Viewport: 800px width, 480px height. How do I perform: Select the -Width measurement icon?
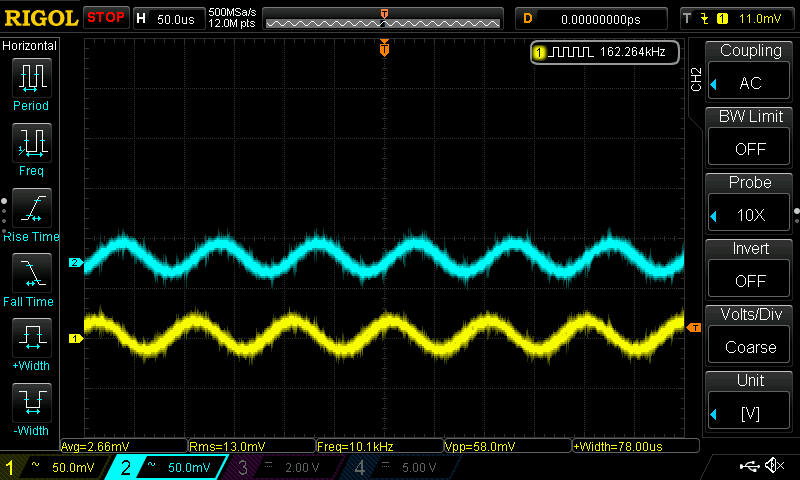tap(31, 405)
